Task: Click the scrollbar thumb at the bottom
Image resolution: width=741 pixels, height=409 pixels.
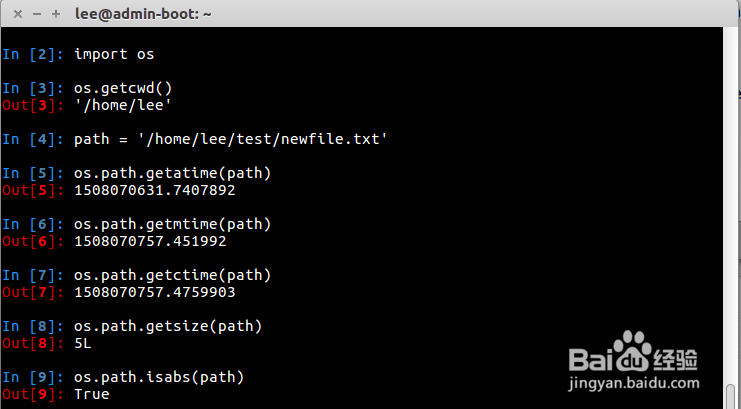Action: [x=731, y=398]
